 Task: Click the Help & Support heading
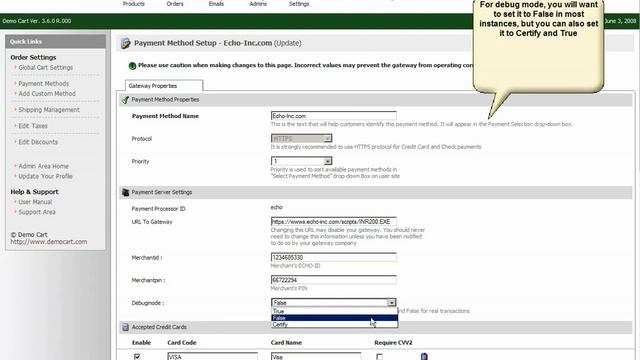34,191
